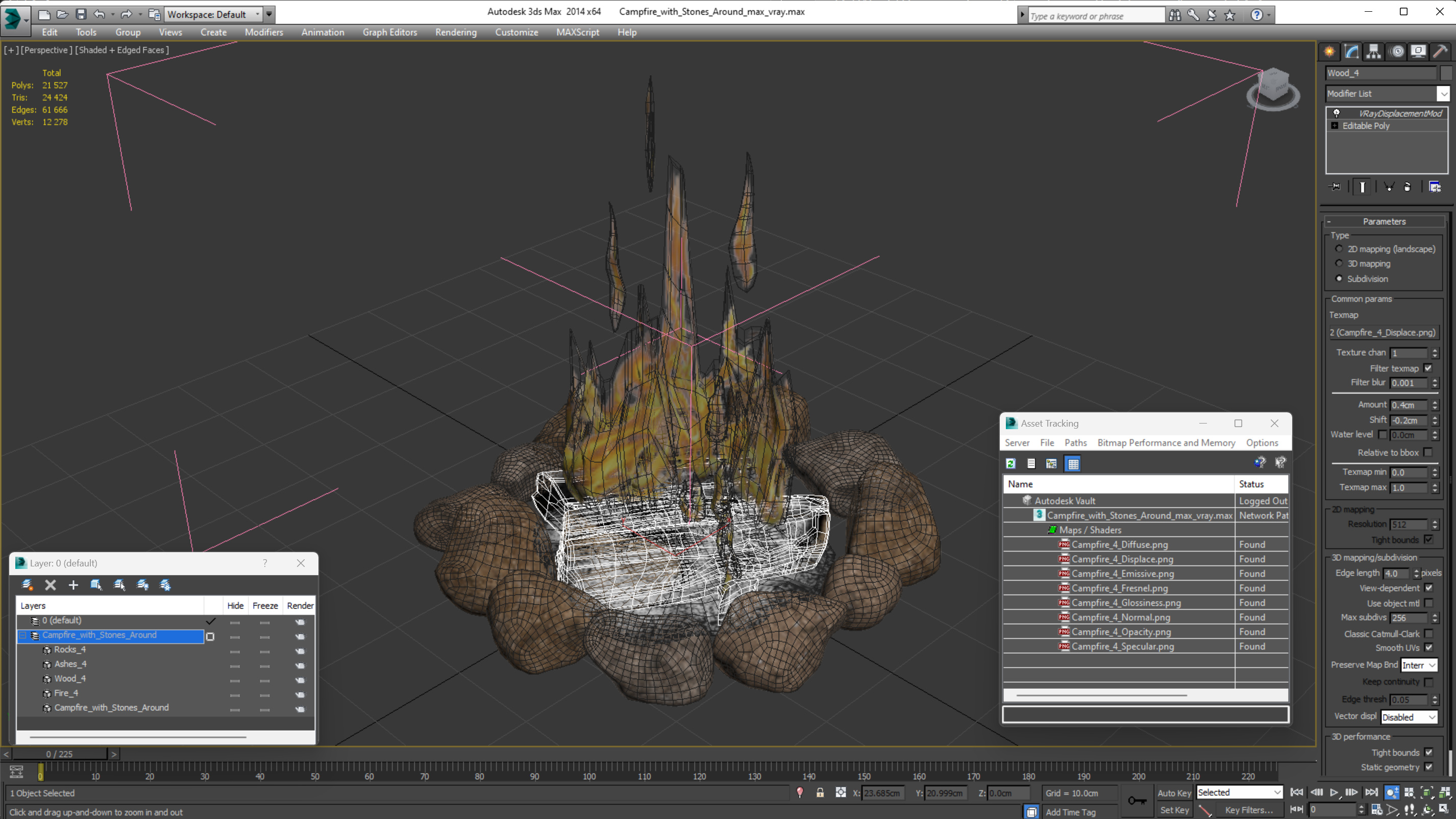The image size is (1456, 819).
Task: Open the Graph Editors menu
Action: tap(389, 32)
